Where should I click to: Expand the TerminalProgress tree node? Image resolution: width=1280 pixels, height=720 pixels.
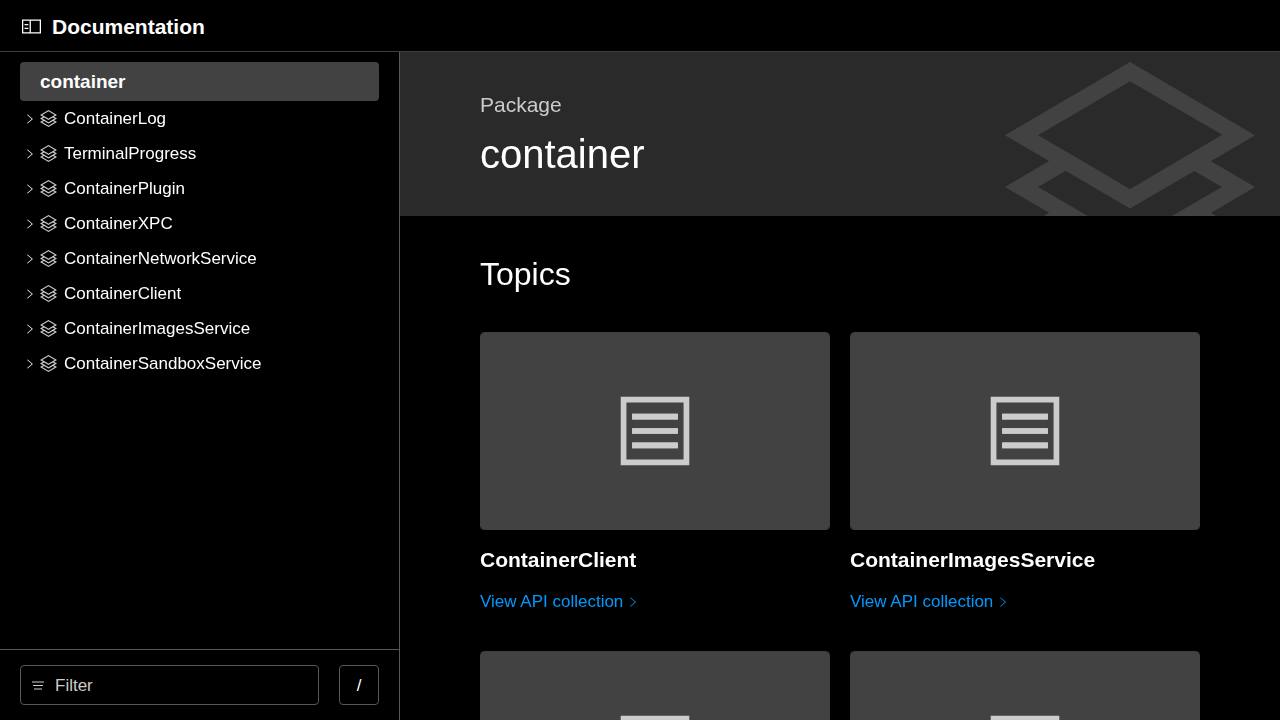tap(29, 153)
